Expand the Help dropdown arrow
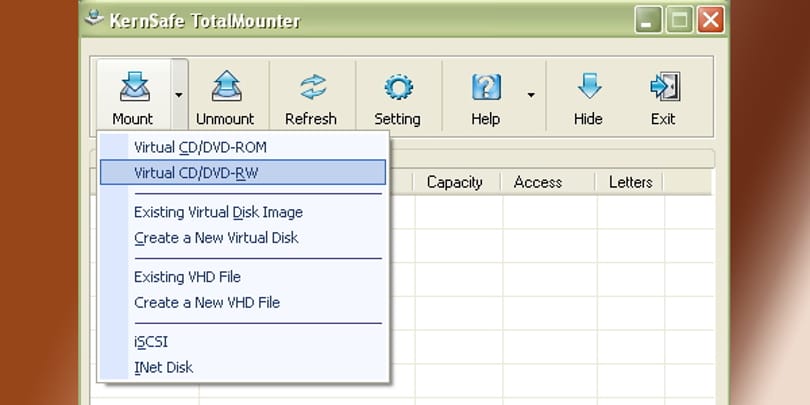 point(531,95)
